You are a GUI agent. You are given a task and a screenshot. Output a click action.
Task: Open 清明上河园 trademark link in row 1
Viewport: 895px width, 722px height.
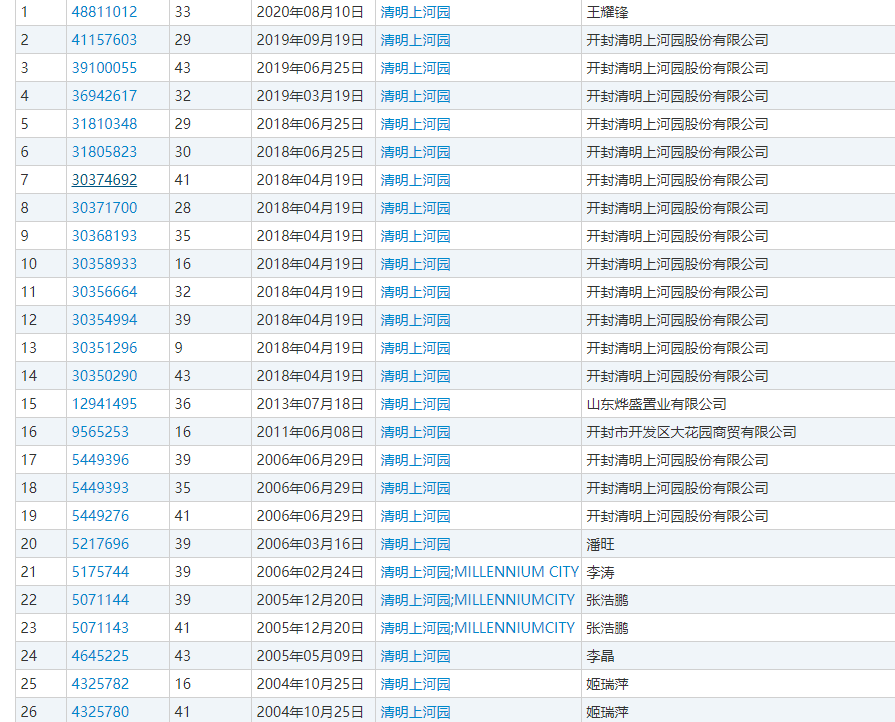point(415,12)
